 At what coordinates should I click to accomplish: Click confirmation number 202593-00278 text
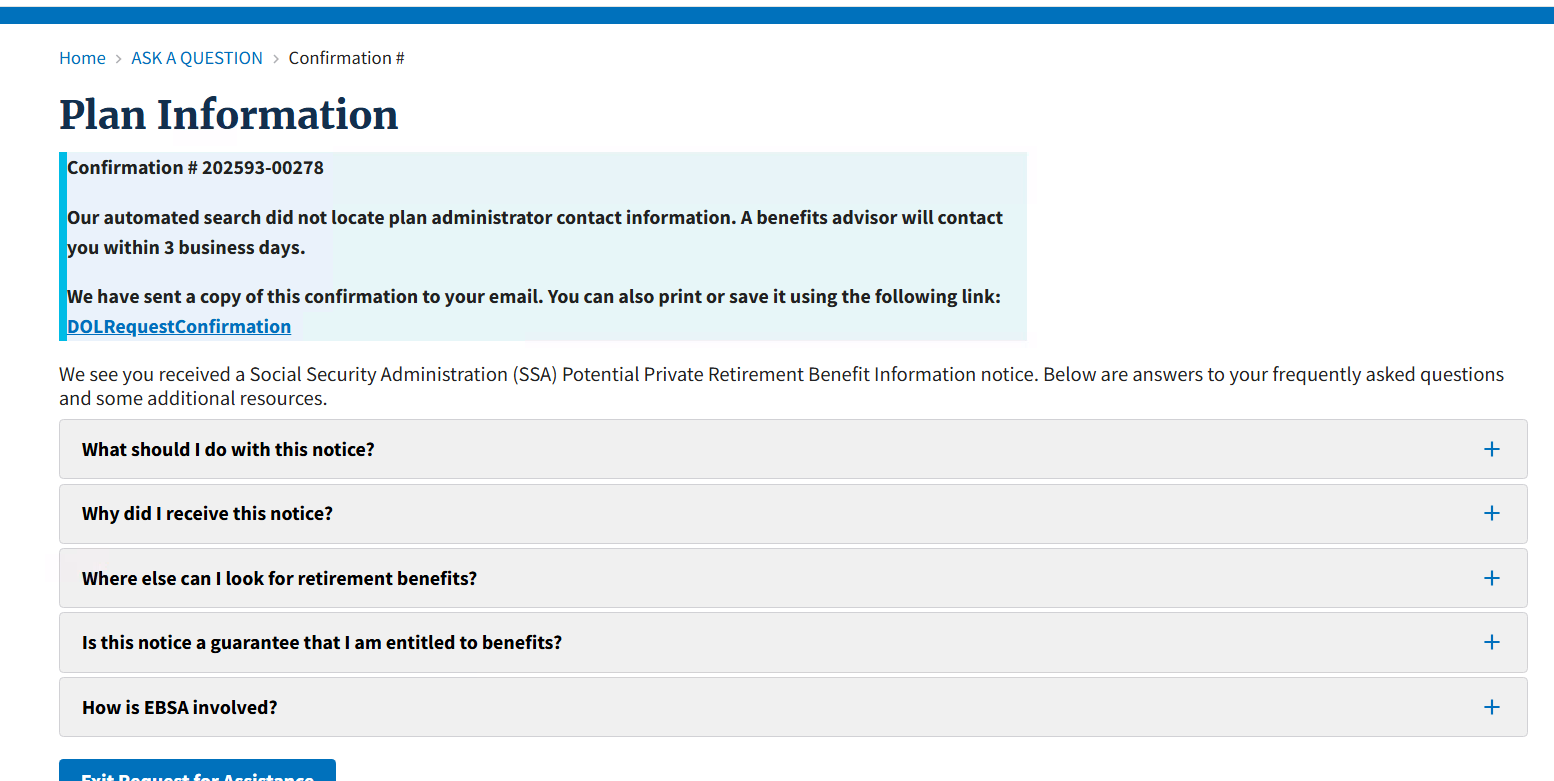263,167
